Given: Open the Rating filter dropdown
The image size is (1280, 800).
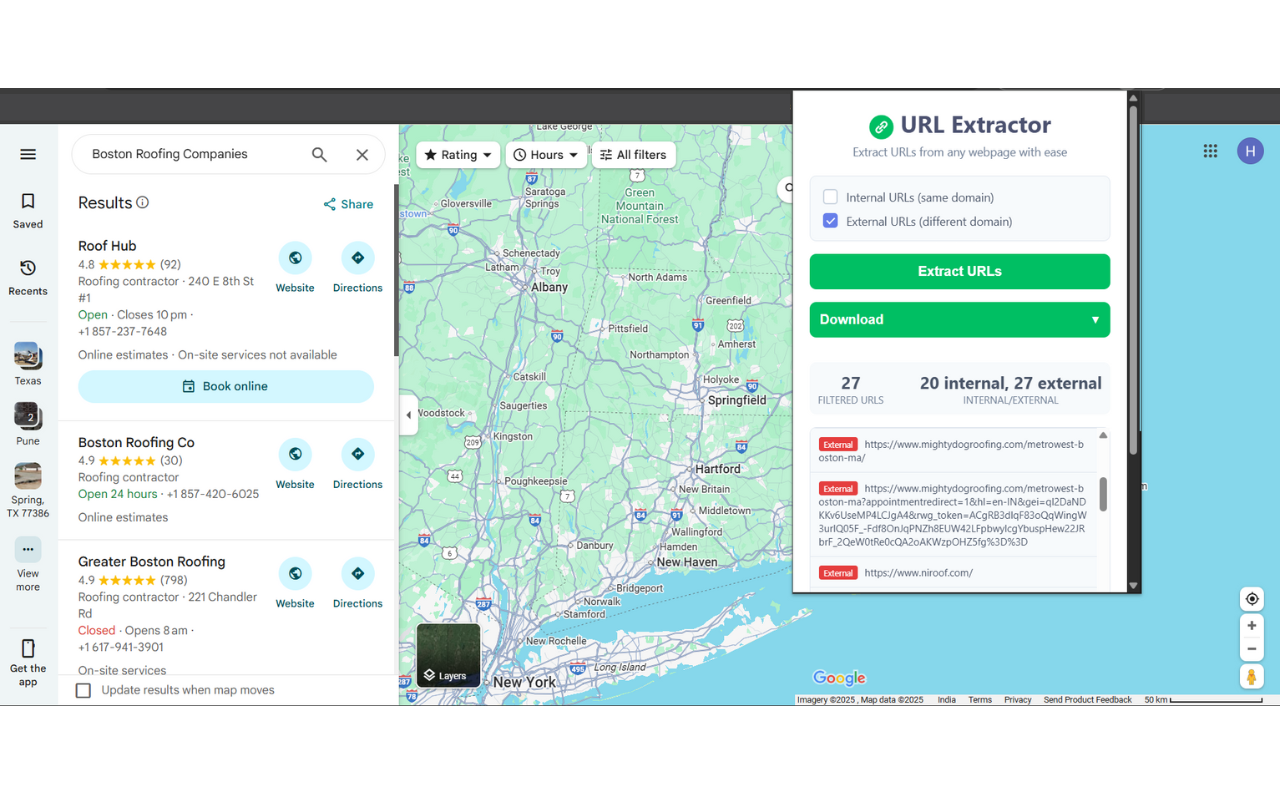Looking at the screenshot, I should [x=458, y=155].
